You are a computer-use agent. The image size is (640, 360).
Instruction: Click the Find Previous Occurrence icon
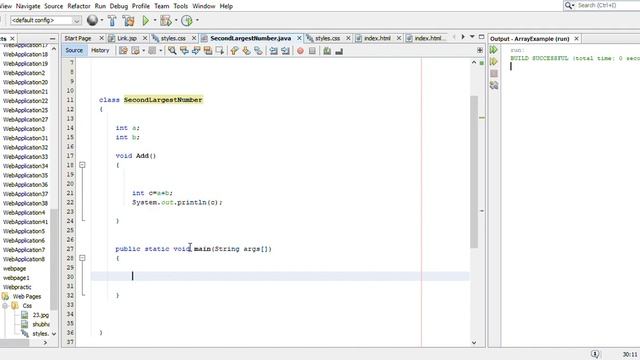pyautogui.click(x=184, y=51)
